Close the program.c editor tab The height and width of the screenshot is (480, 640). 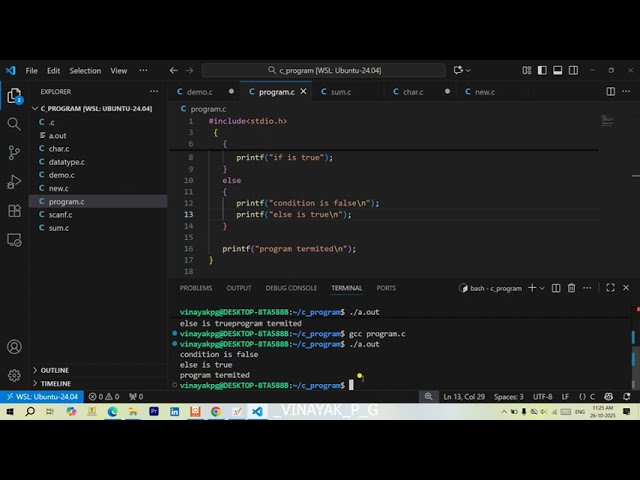(x=303, y=91)
